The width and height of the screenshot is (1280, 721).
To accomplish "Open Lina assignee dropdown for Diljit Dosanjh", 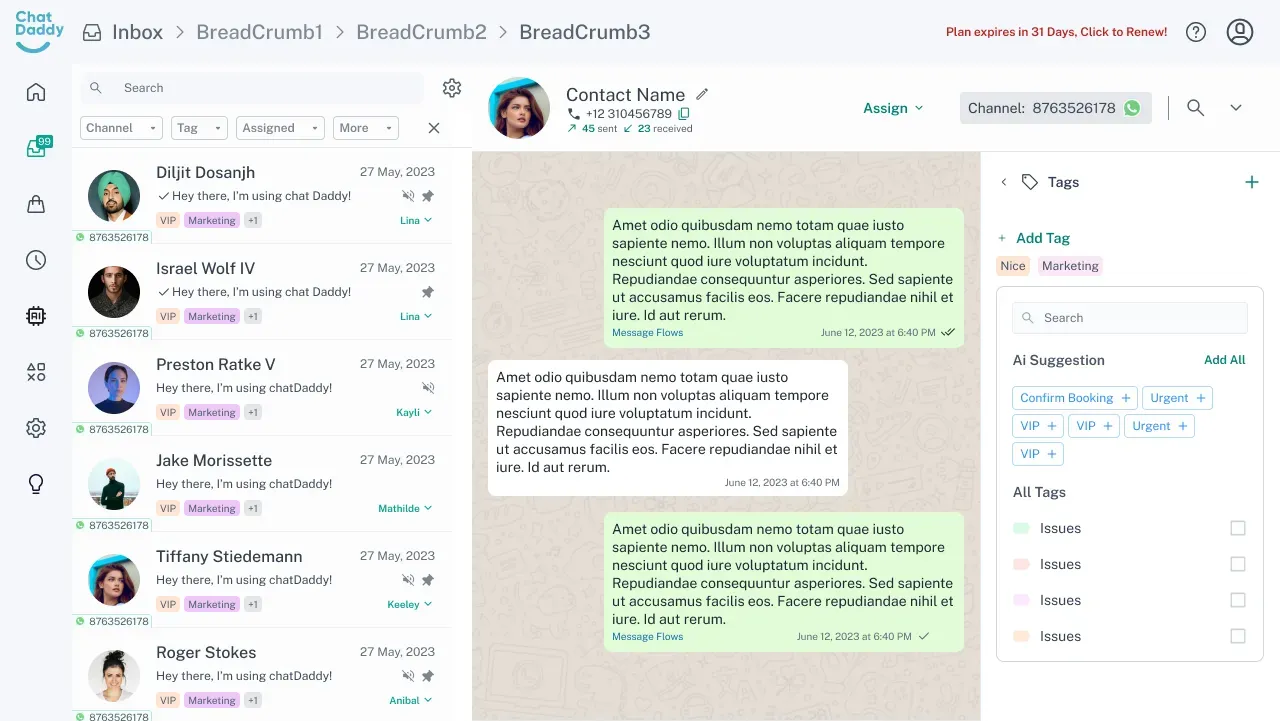I will (x=416, y=220).
